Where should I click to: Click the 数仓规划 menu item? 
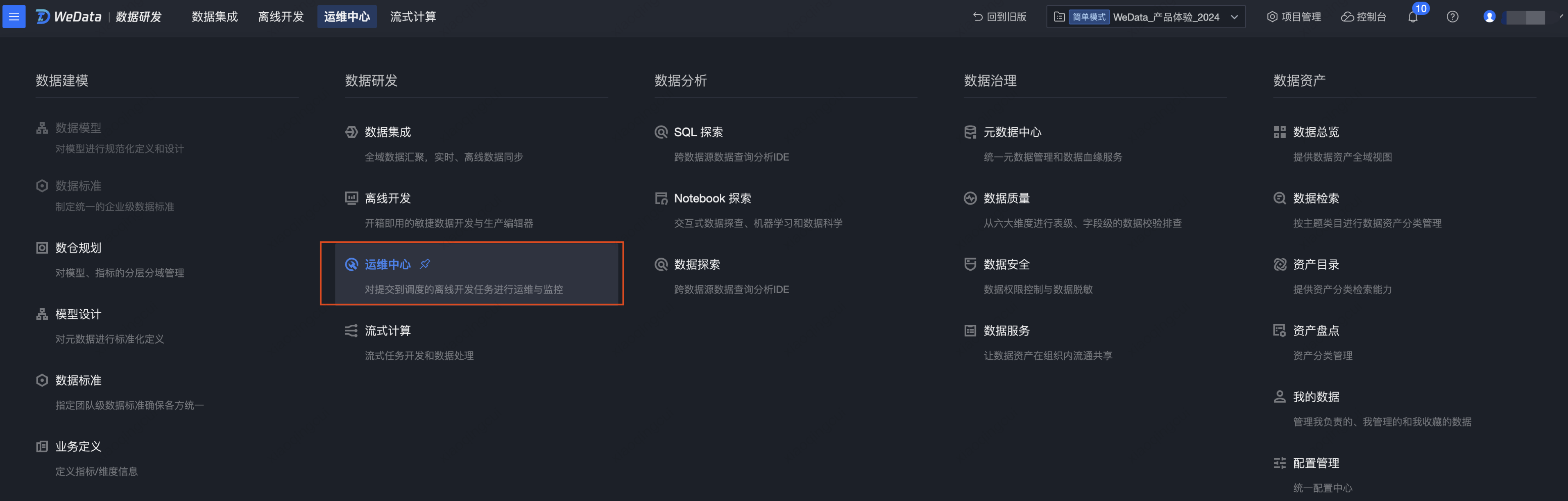click(79, 248)
